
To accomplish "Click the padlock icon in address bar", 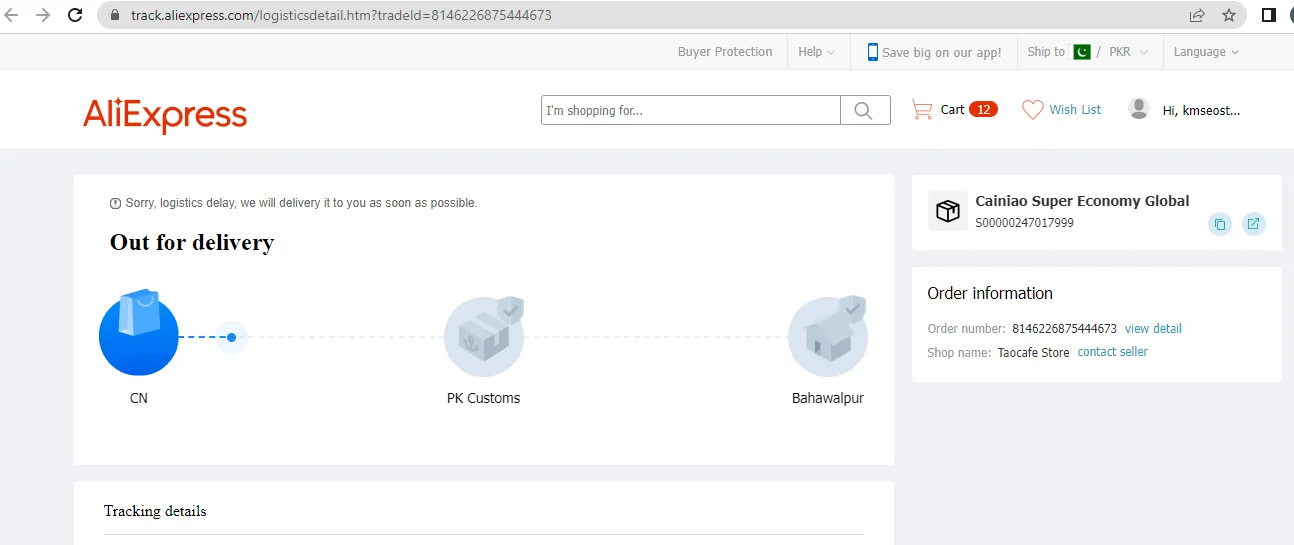I will [113, 16].
